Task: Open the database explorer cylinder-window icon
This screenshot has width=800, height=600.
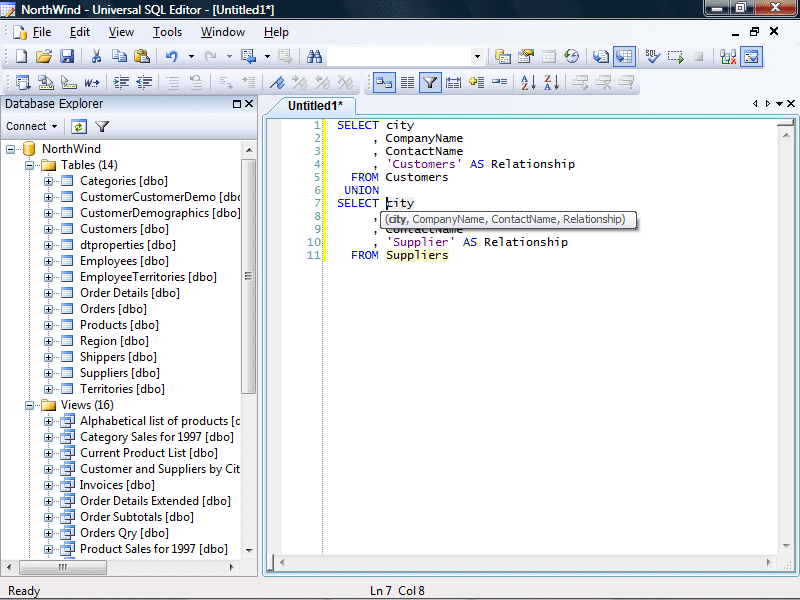Action: (x=503, y=57)
